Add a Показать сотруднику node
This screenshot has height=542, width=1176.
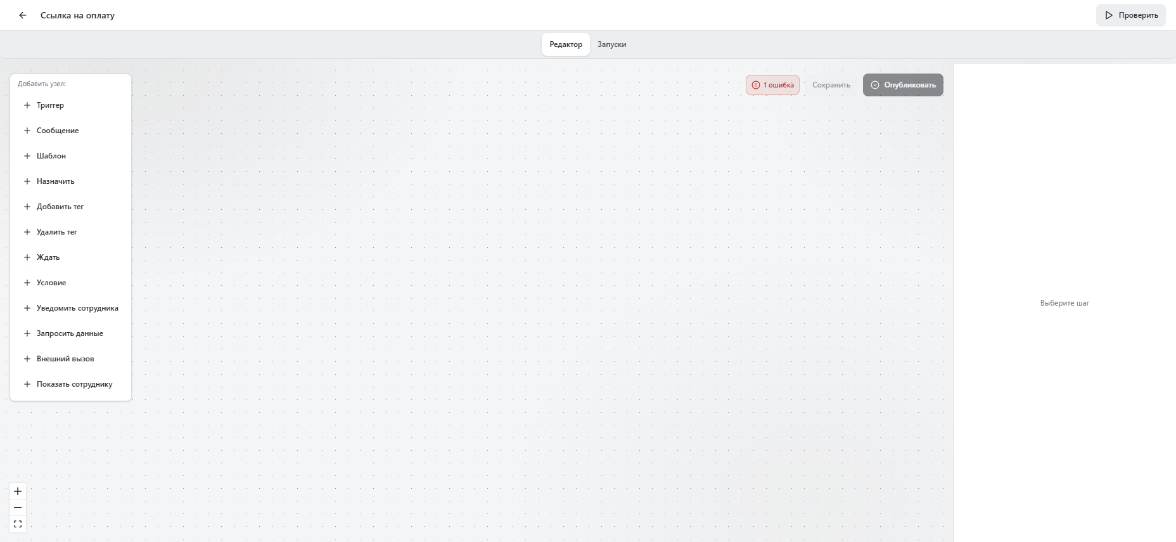70,384
